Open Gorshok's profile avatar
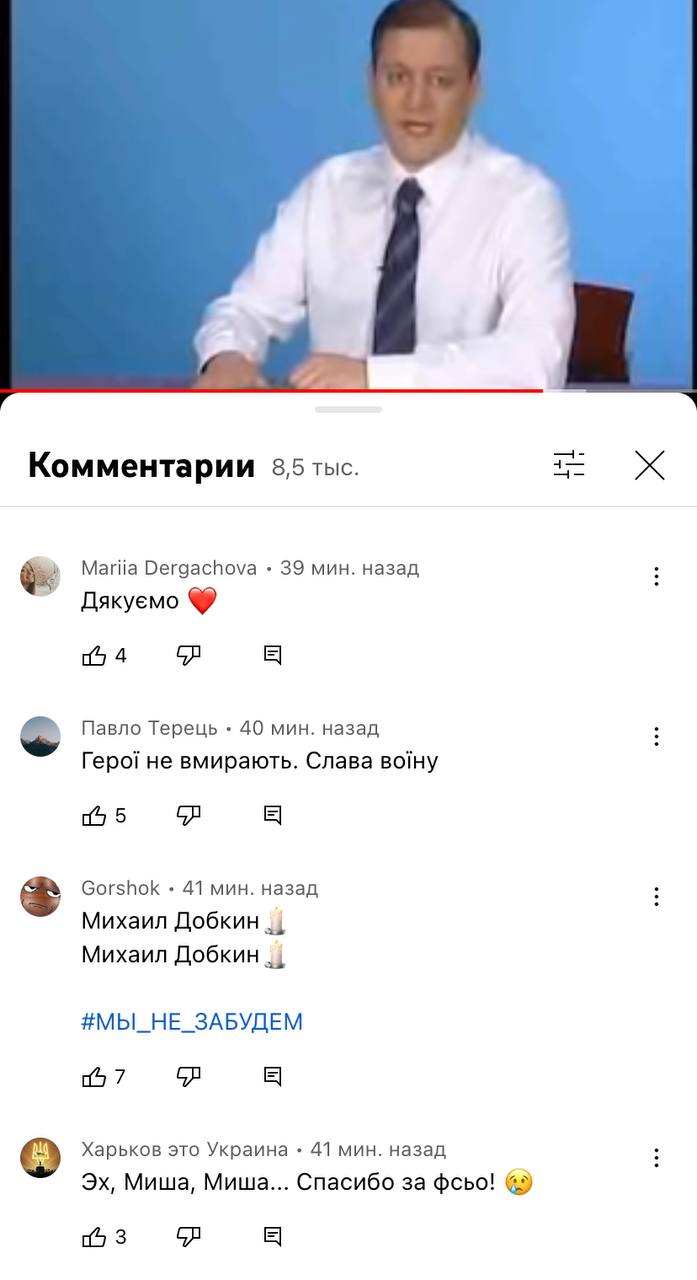Screen dimensions: 697x1280 point(41,896)
